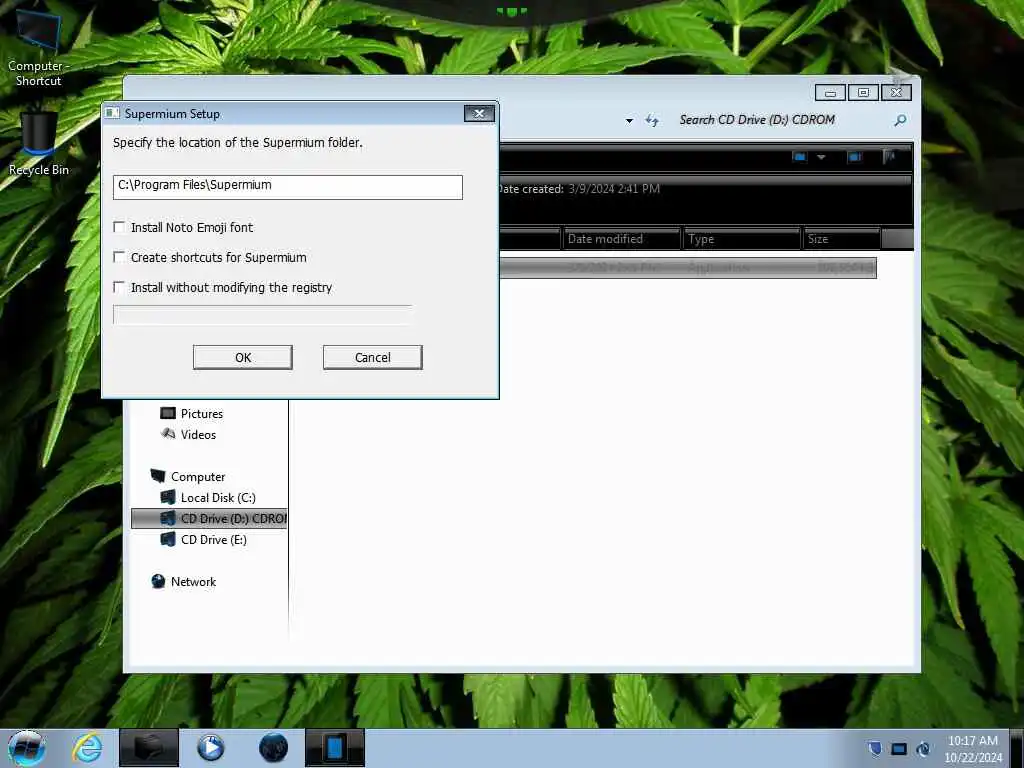The width and height of the screenshot is (1024, 768).
Task: Select CD Drive (D:) CDROM in navigation pane
Action: coord(209,519)
